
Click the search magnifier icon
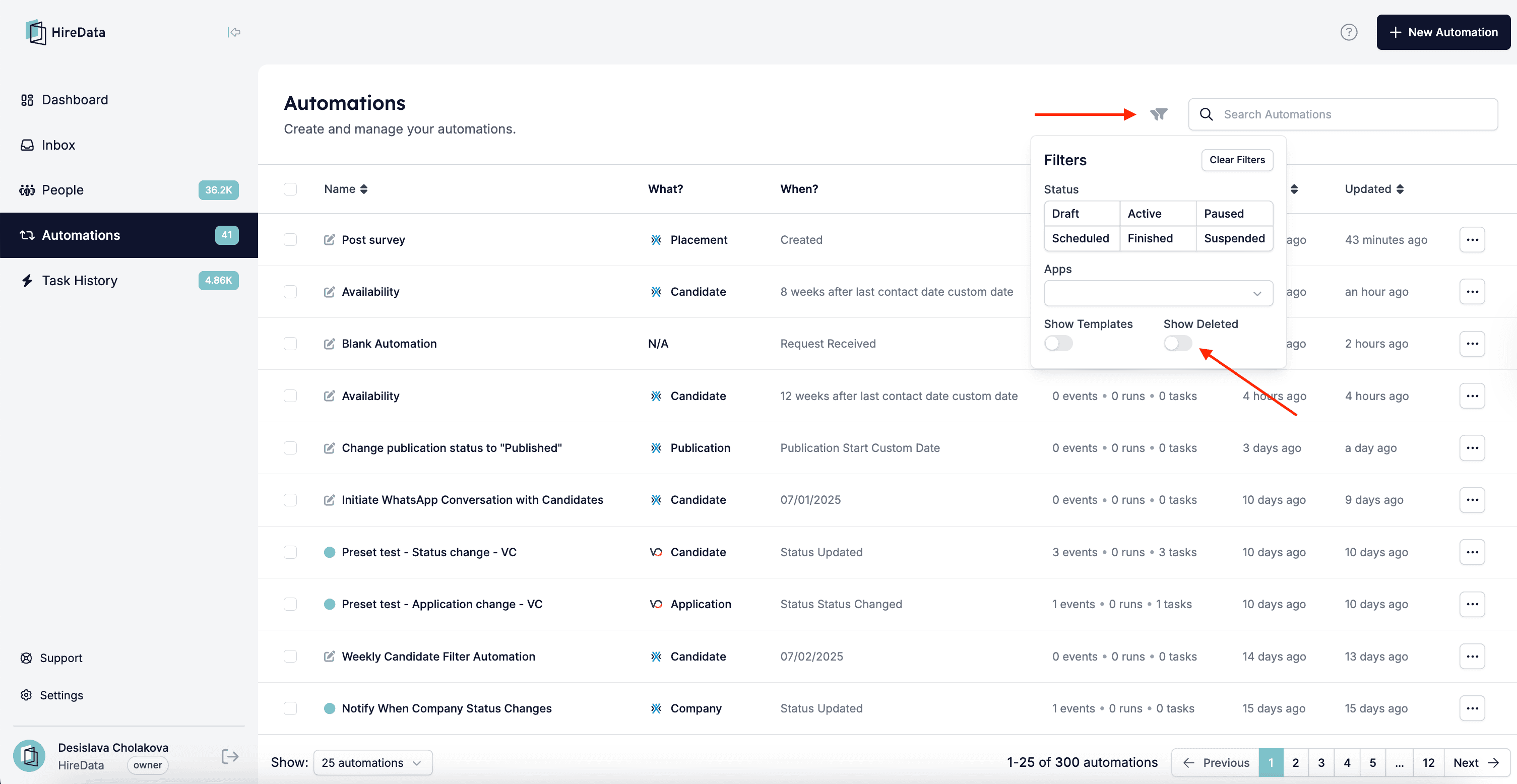1206,114
